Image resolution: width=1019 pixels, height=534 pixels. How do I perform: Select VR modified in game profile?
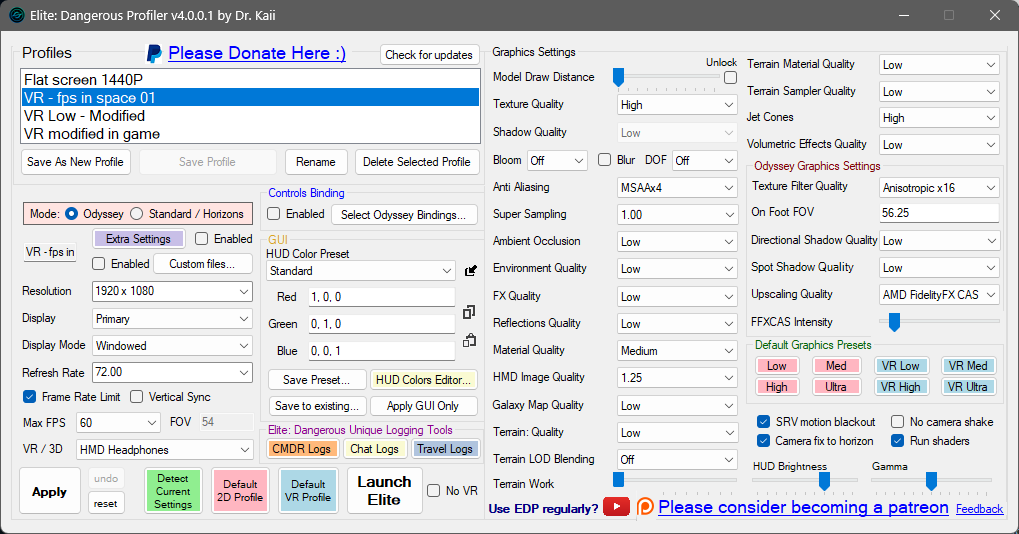[x=250, y=134]
